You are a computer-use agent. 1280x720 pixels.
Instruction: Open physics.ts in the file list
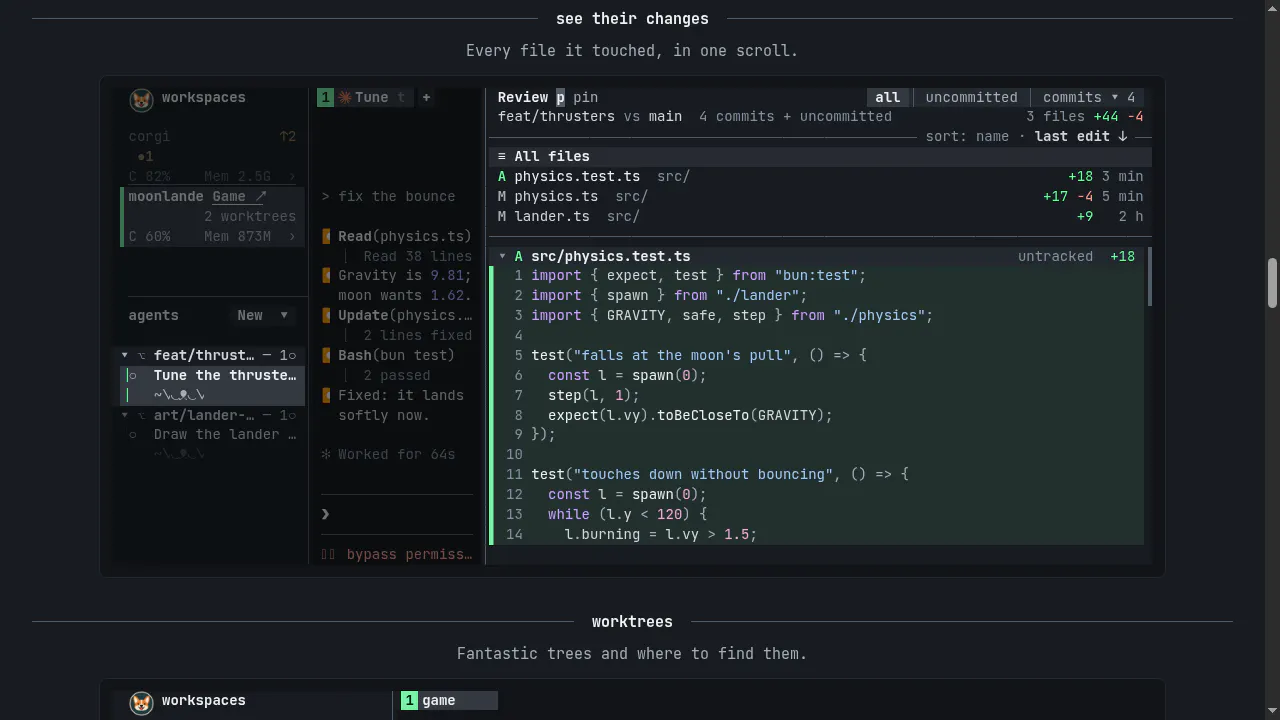pos(820,196)
